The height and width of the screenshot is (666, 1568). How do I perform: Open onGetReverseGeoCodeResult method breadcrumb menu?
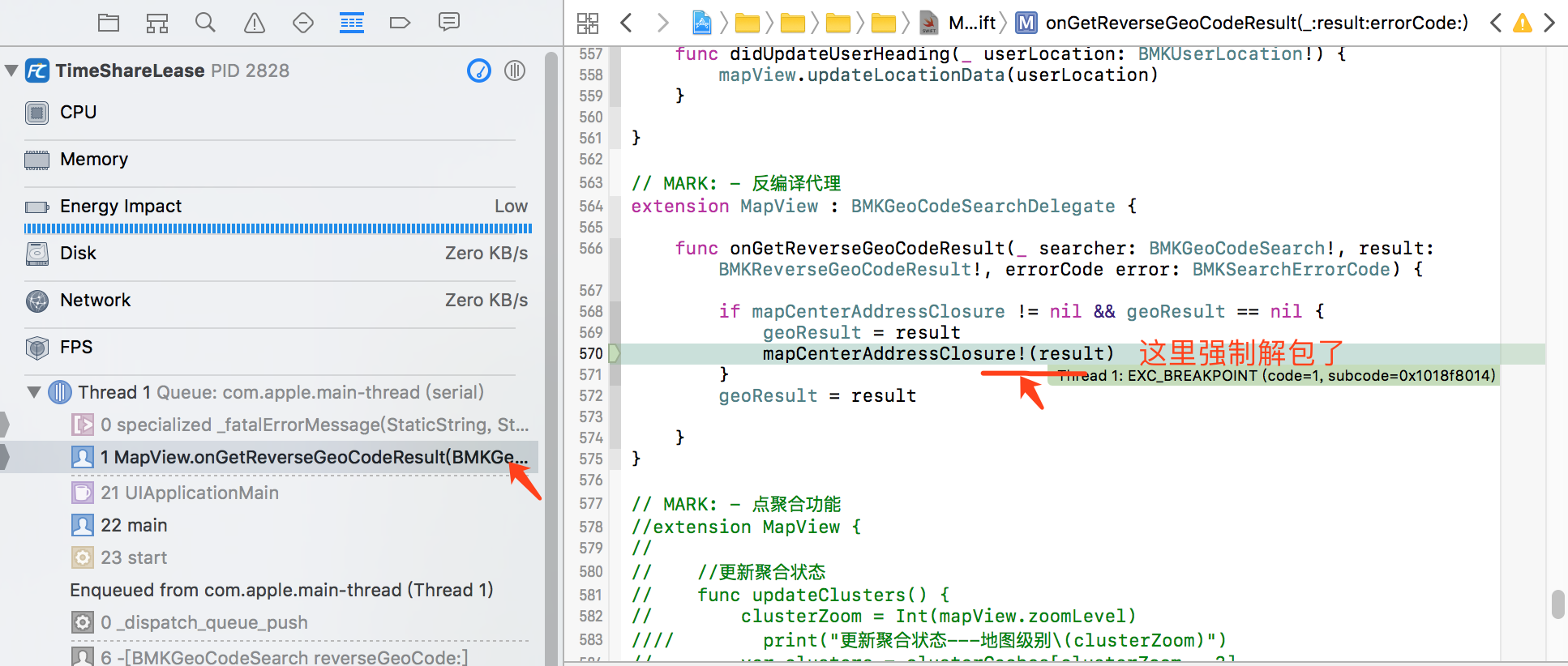click(x=1242, y=23)
